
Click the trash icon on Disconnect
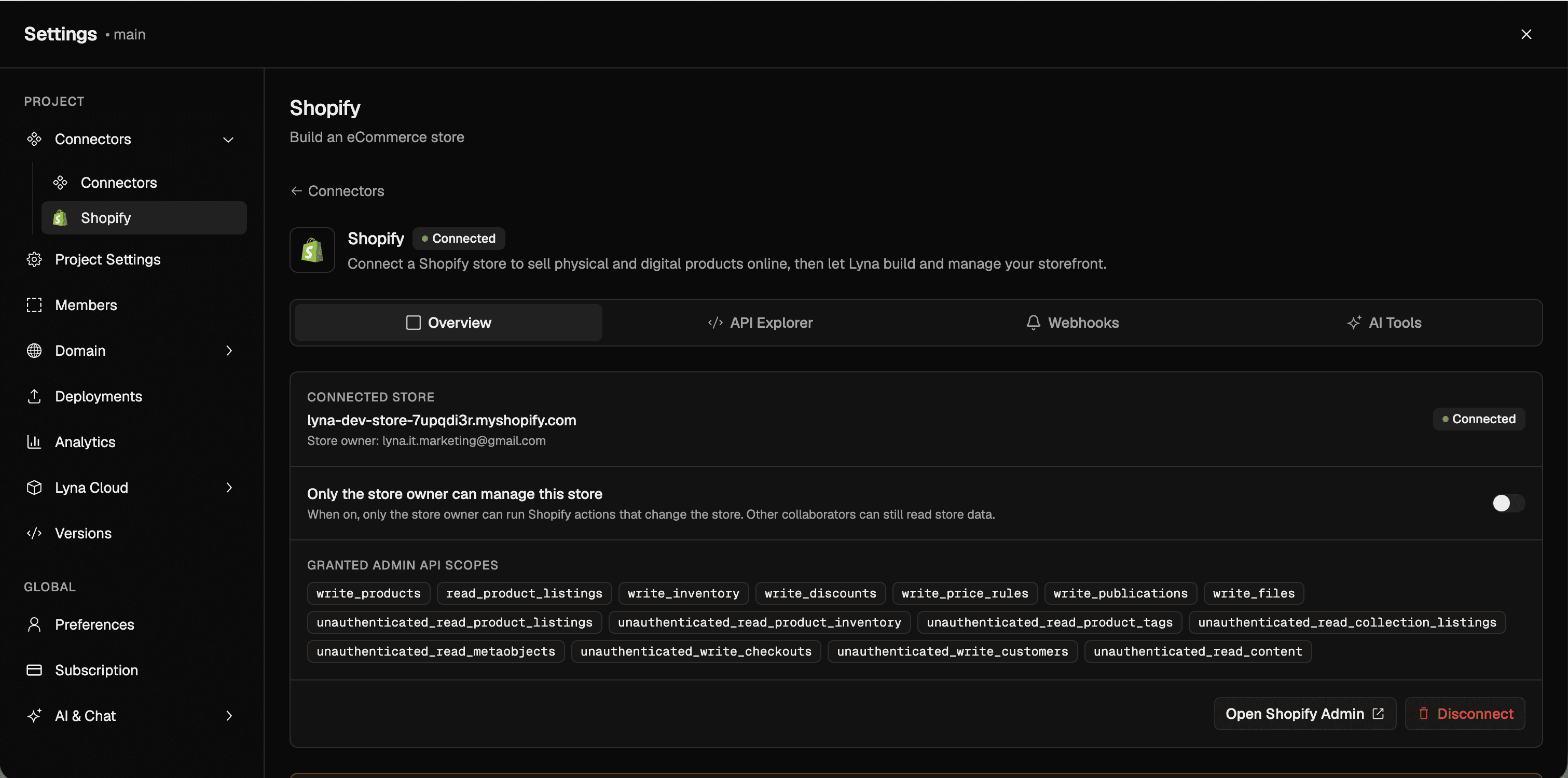[1424, 714]
